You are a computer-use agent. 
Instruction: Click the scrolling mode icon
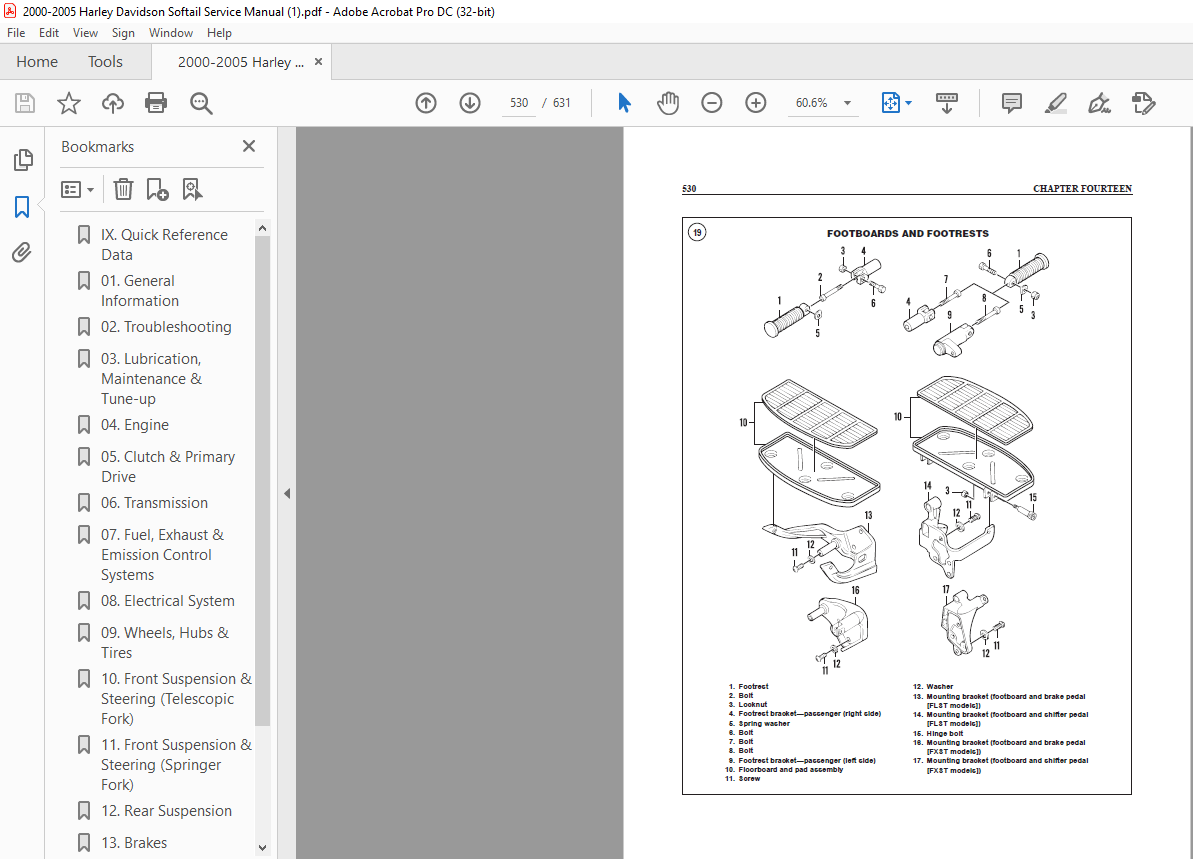tap(946, 103)
